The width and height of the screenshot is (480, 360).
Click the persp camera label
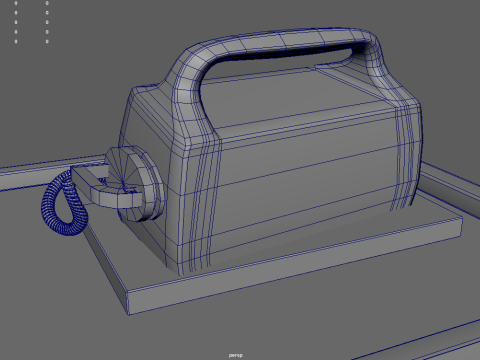pos(236,355)
